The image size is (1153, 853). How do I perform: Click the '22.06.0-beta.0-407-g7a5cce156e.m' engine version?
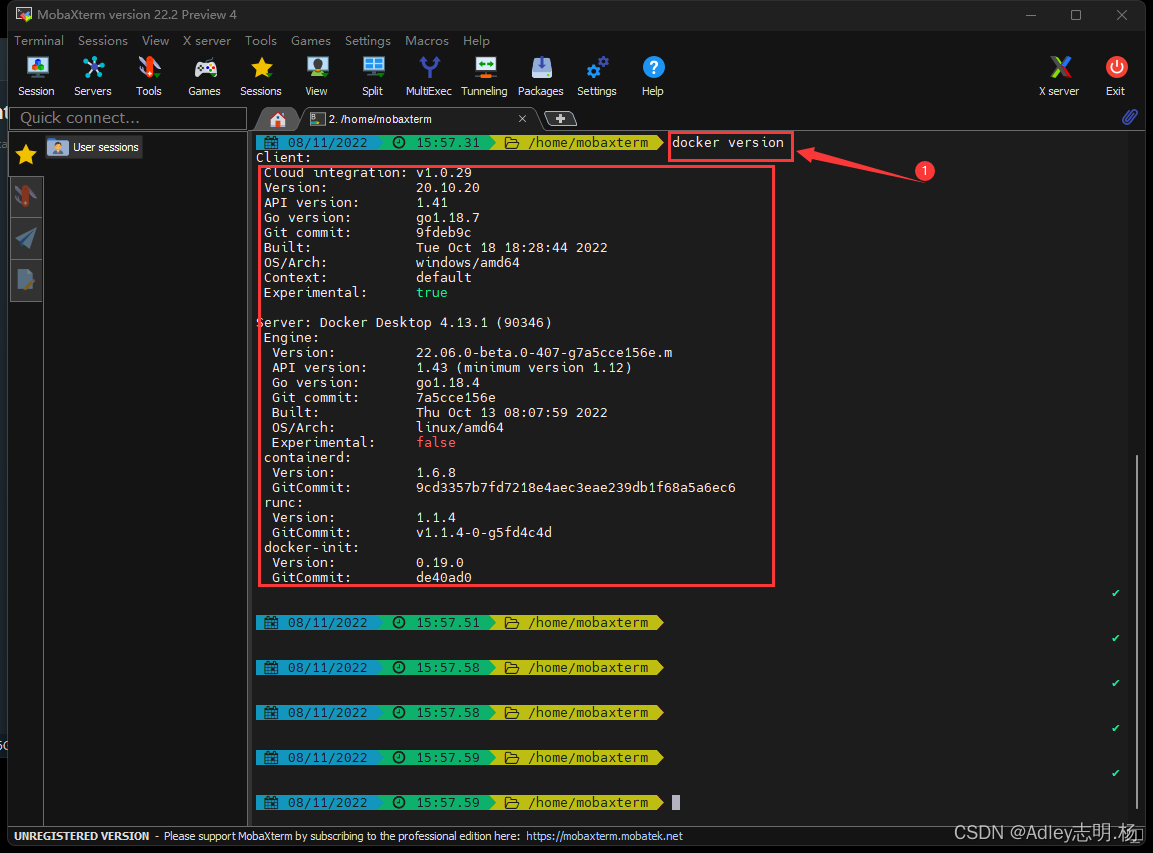click(544, 353)
